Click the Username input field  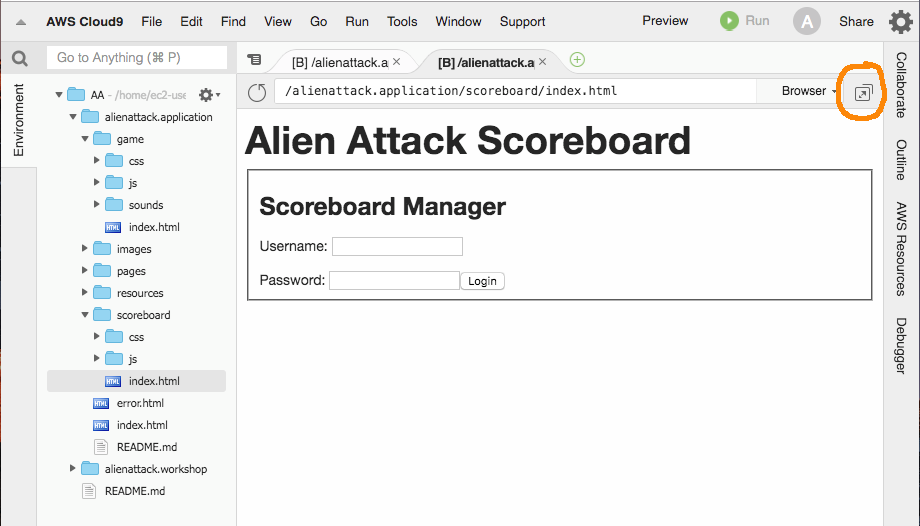[397, 247]
